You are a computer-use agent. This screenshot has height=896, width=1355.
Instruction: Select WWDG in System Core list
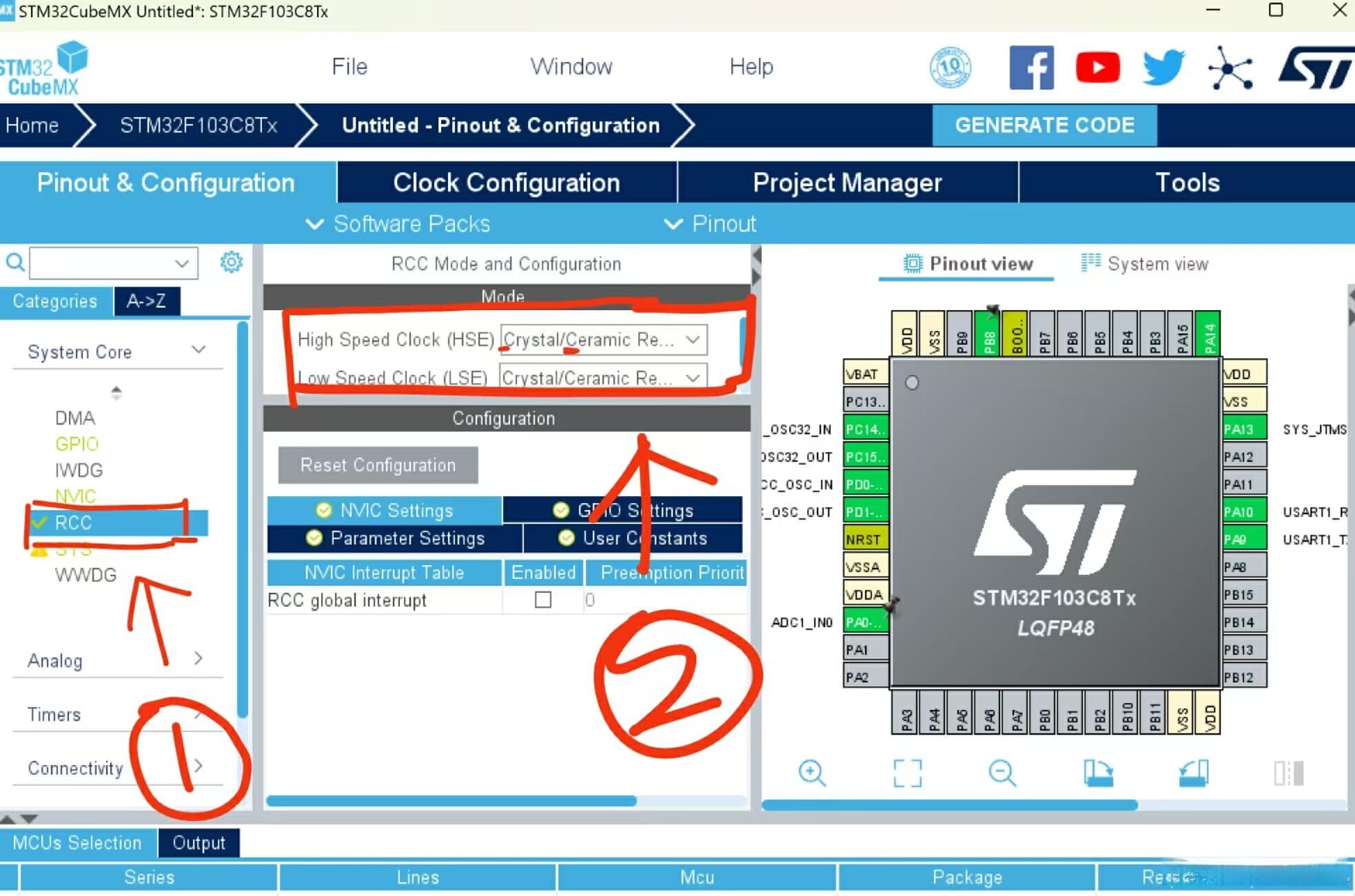coord(85,575)
